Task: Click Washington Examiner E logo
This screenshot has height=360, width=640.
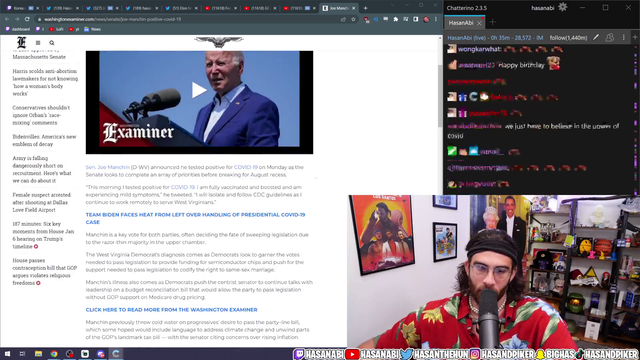Action: click(x=22, y=42)
